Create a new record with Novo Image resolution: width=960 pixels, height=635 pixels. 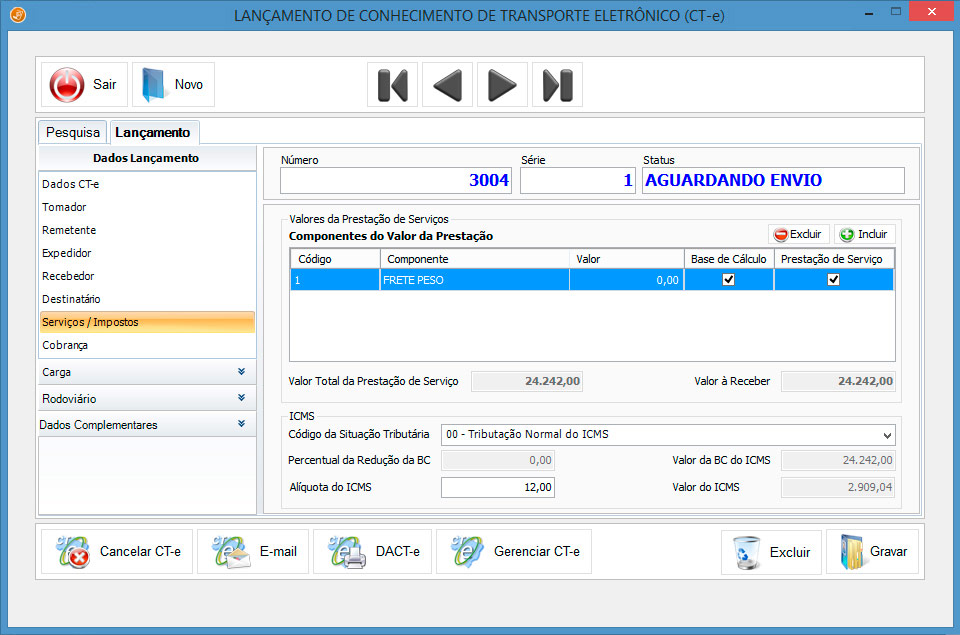tap(173, 85)
